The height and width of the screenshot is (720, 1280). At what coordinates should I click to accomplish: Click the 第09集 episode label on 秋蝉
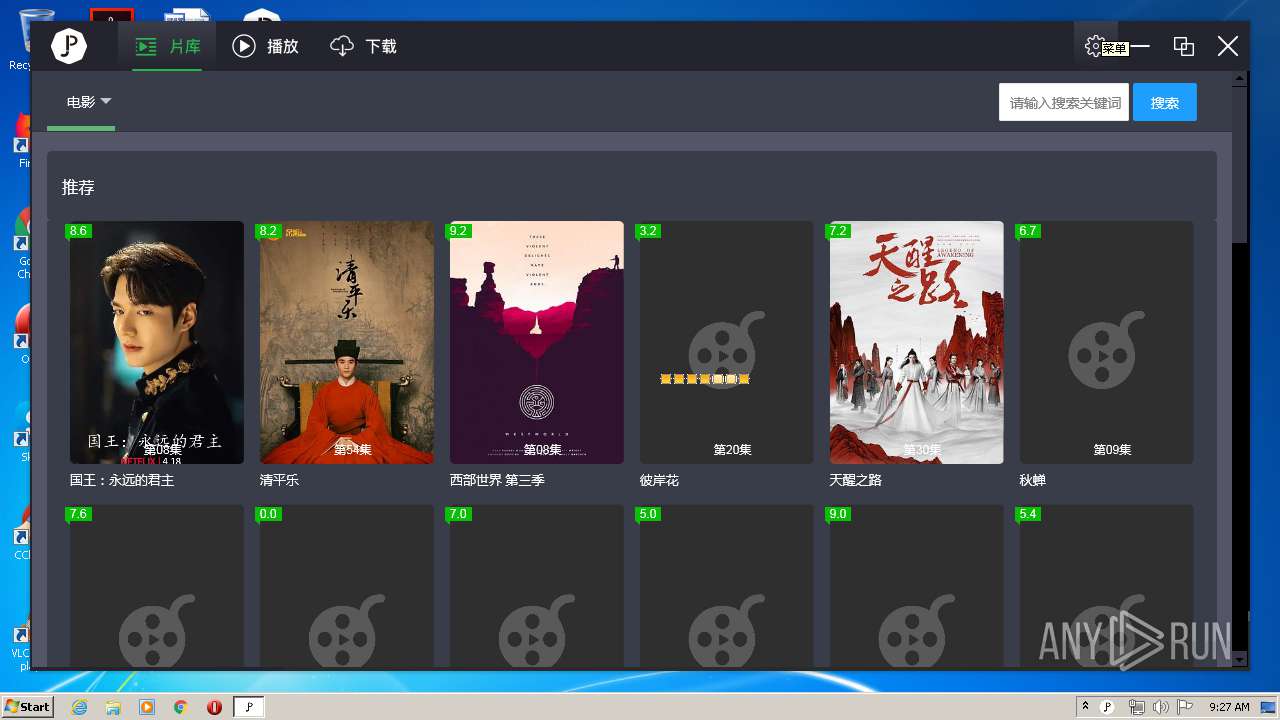1112,450
